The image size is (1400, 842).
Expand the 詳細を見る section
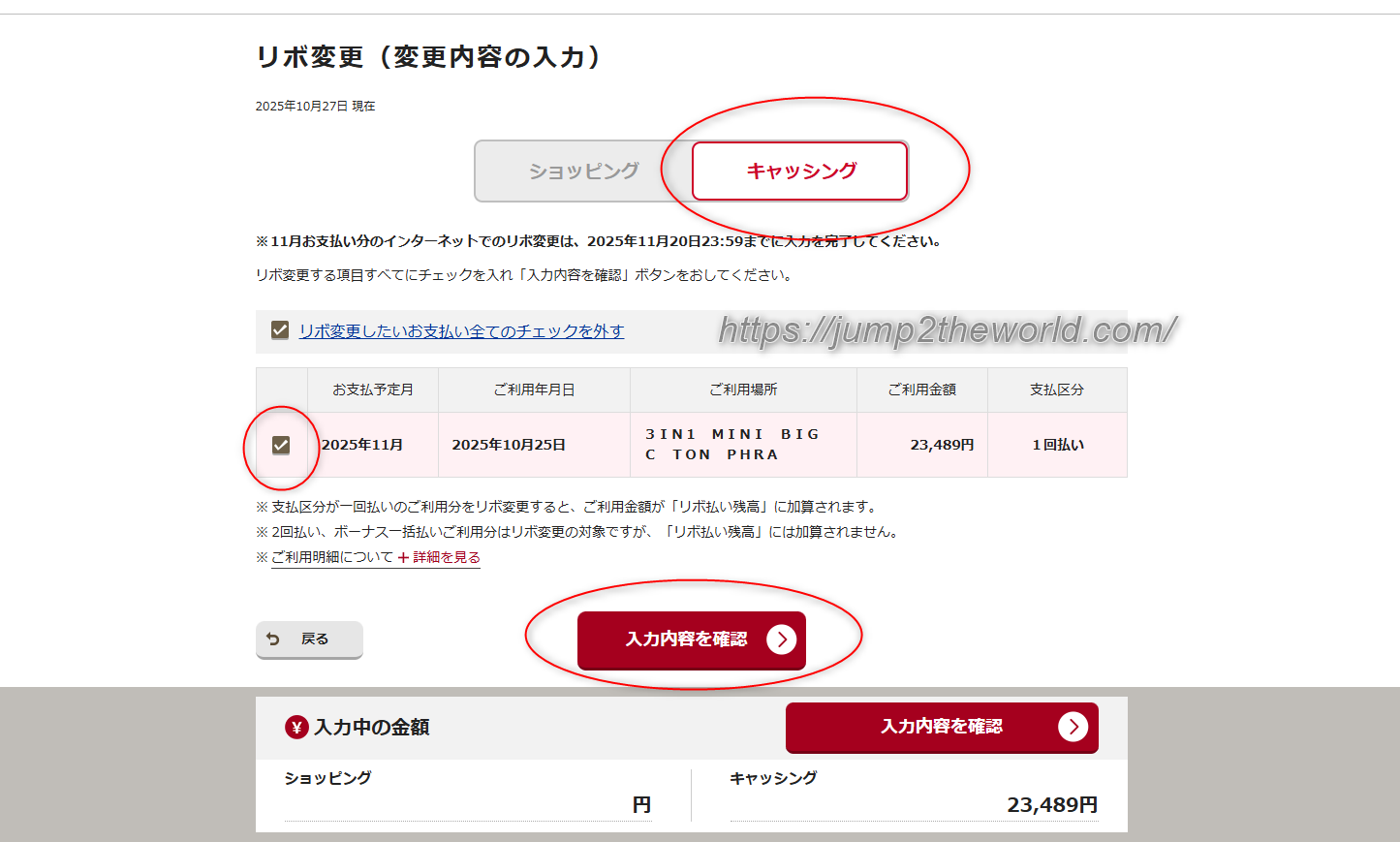point(446,557)
